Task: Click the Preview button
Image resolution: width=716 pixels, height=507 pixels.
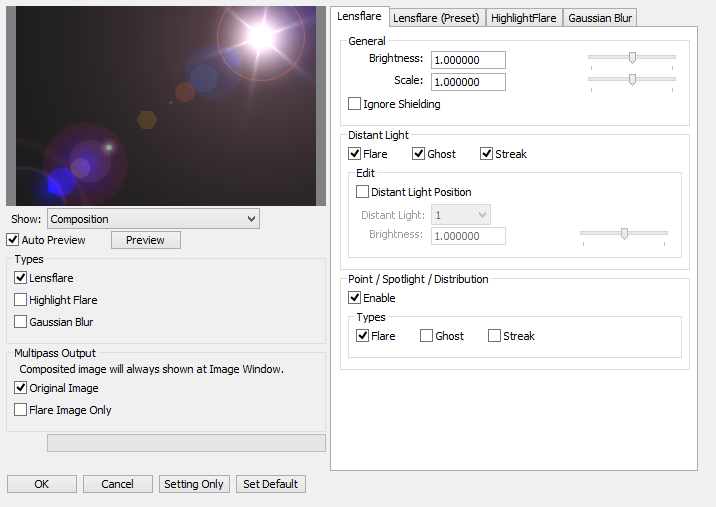Action: click(146, 240)
